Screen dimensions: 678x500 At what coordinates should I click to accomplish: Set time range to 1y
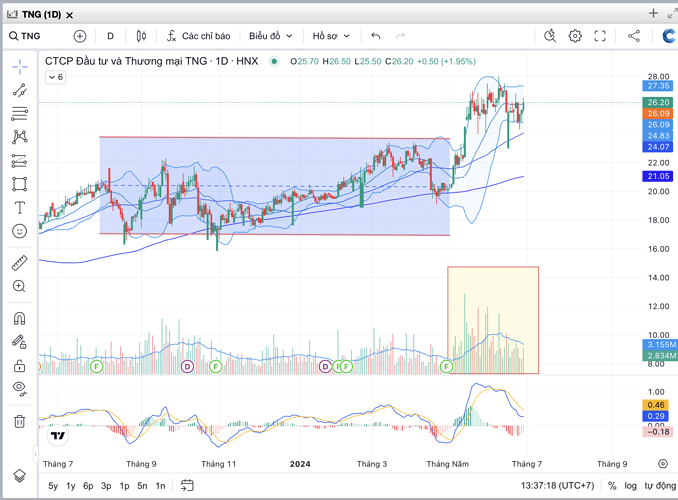point(70,486)
